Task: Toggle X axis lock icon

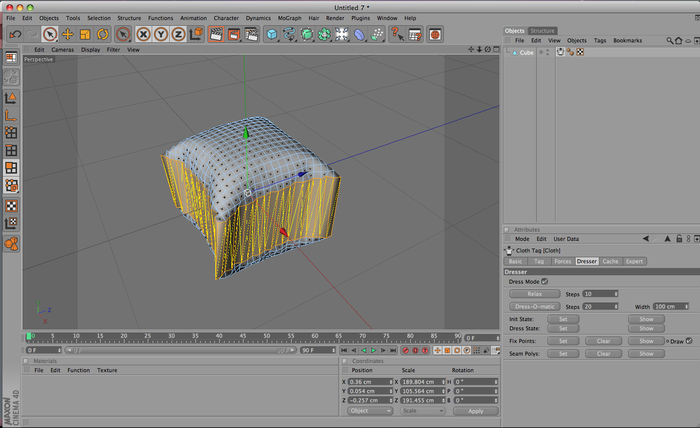Action: 143,34
